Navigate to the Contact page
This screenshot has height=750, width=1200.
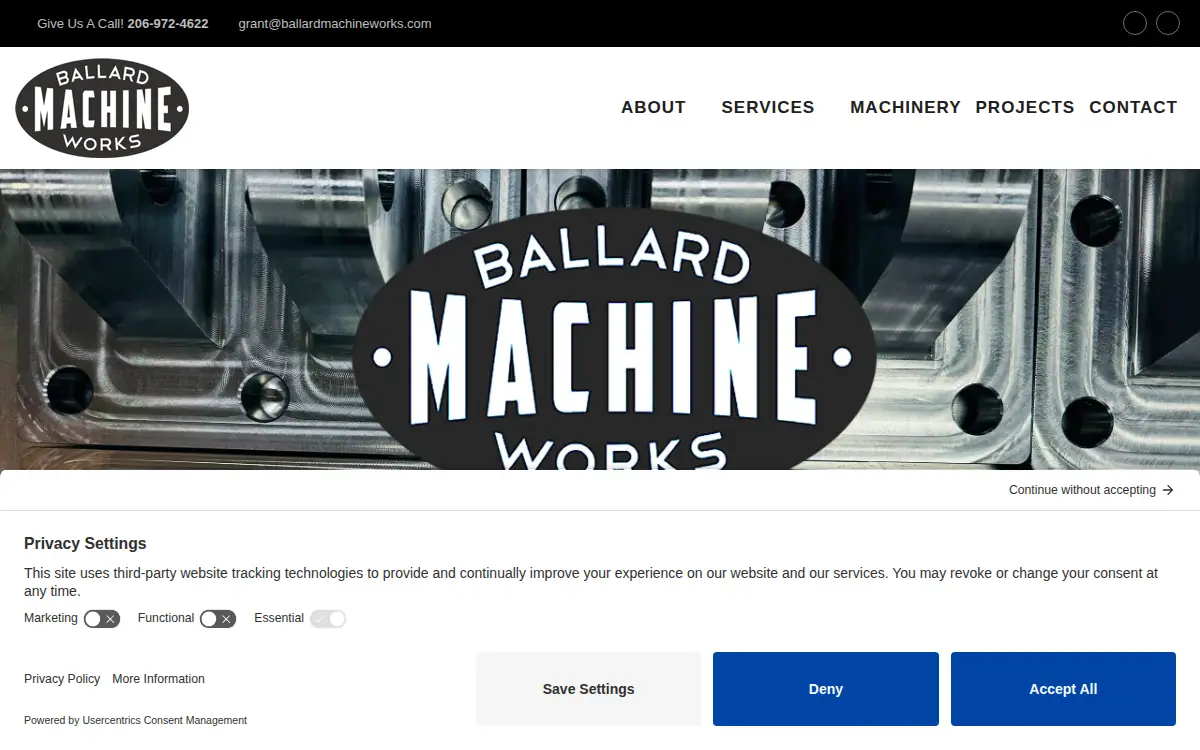1133,107
